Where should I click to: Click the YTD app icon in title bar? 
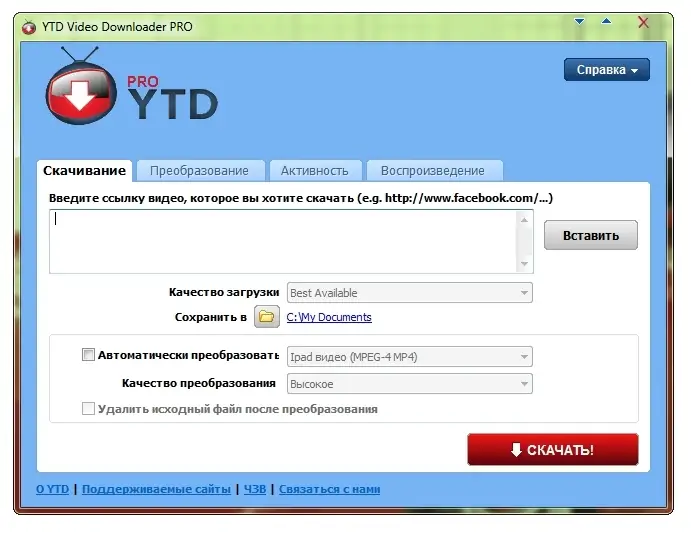[29, 27]
